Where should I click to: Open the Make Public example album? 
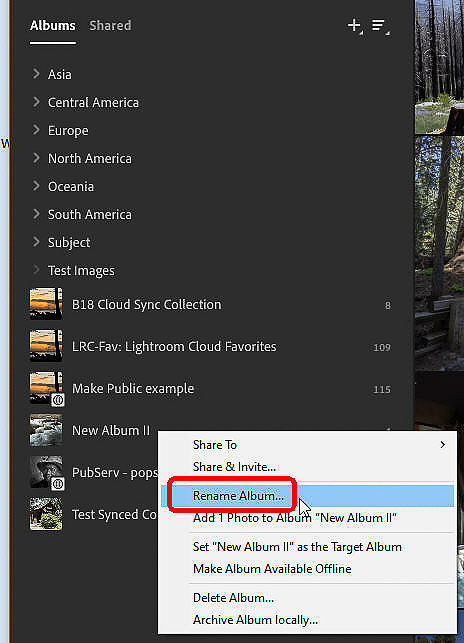click(x=133, y=388)
